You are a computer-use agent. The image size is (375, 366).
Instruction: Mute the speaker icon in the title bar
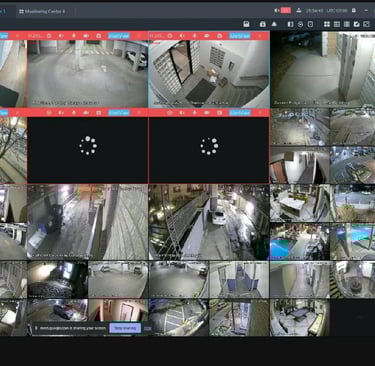(277, 11)
